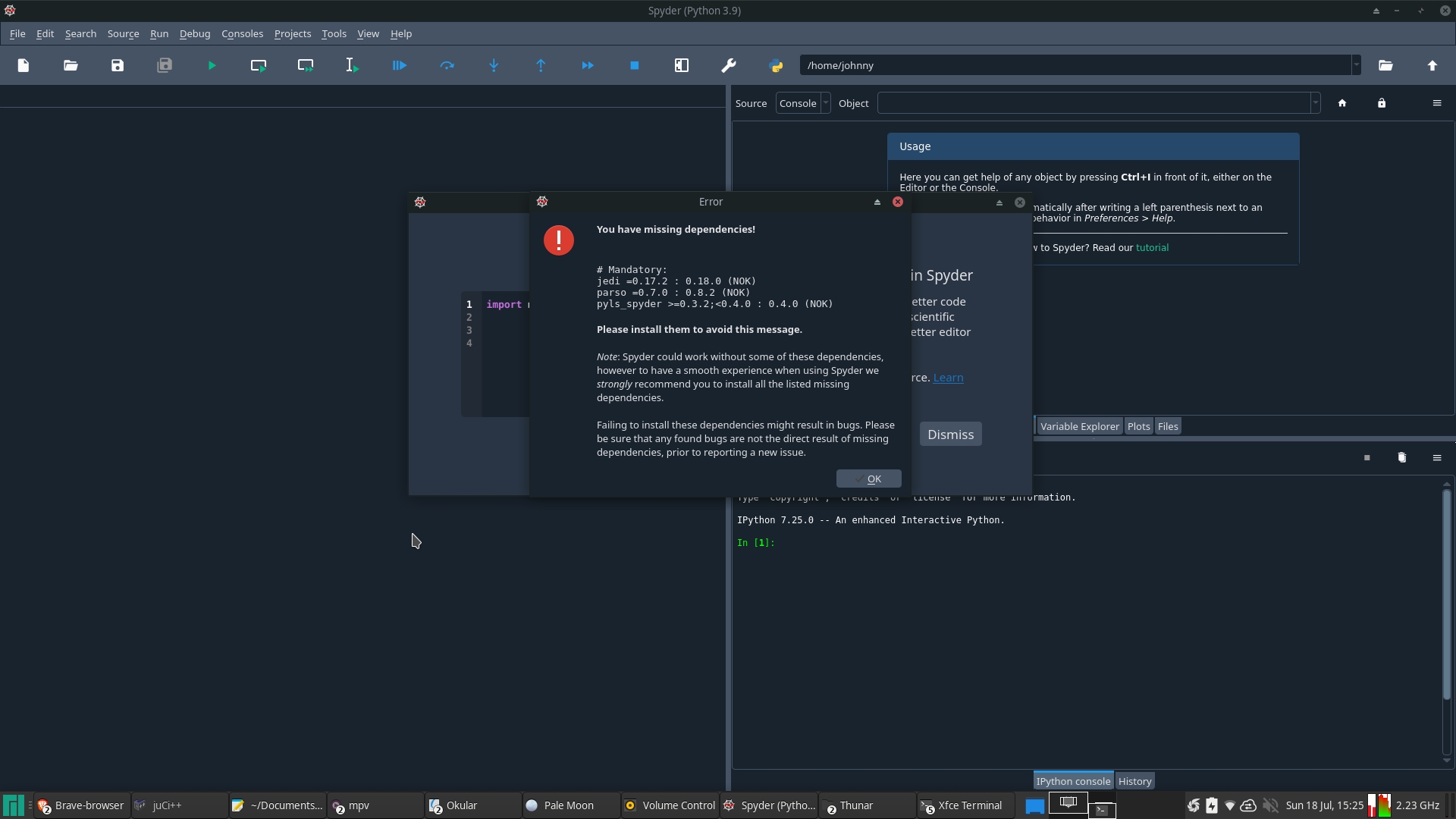Click the Object input field
Screen dimensions: 1456x819
(1094, 103)
